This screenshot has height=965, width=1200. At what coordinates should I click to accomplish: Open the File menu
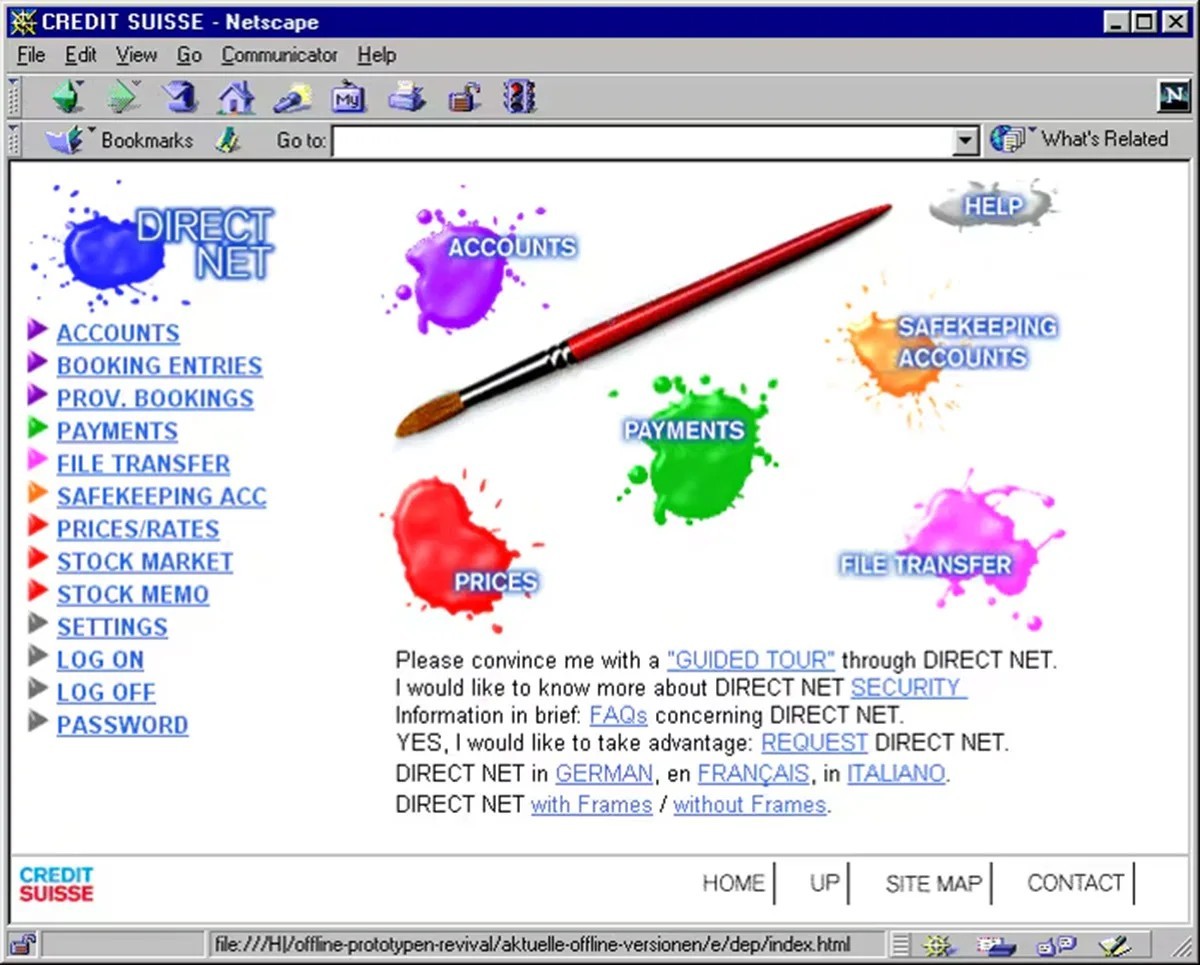coord(31,55)
